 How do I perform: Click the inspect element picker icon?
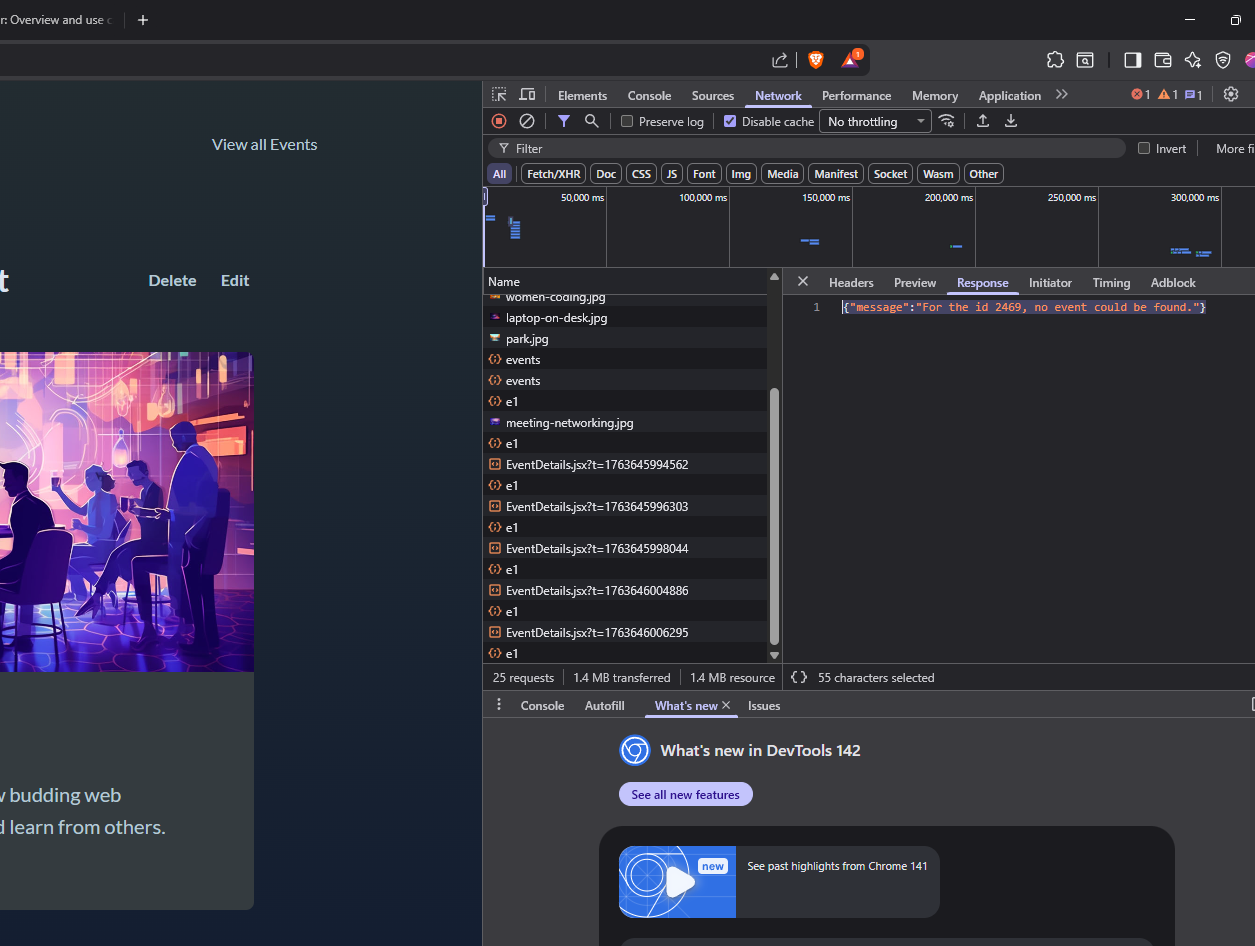(499, 95)
